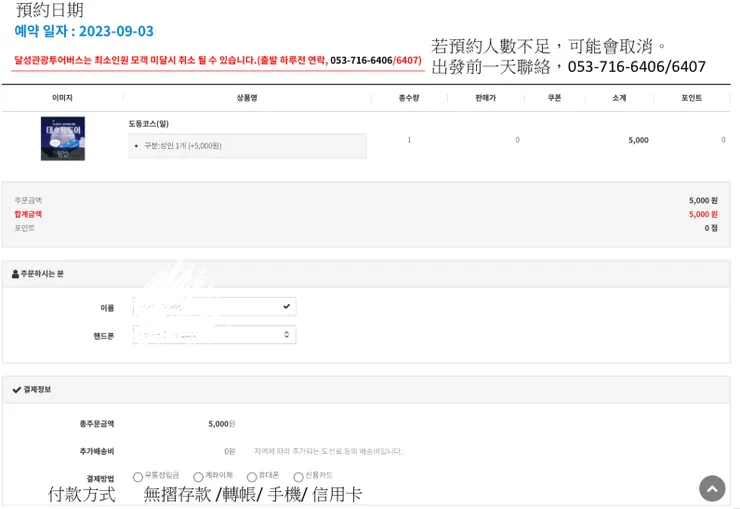Screen dimensions: 740x509
Task: Click the 0 점 points value
Action: (x=711, y=228)
